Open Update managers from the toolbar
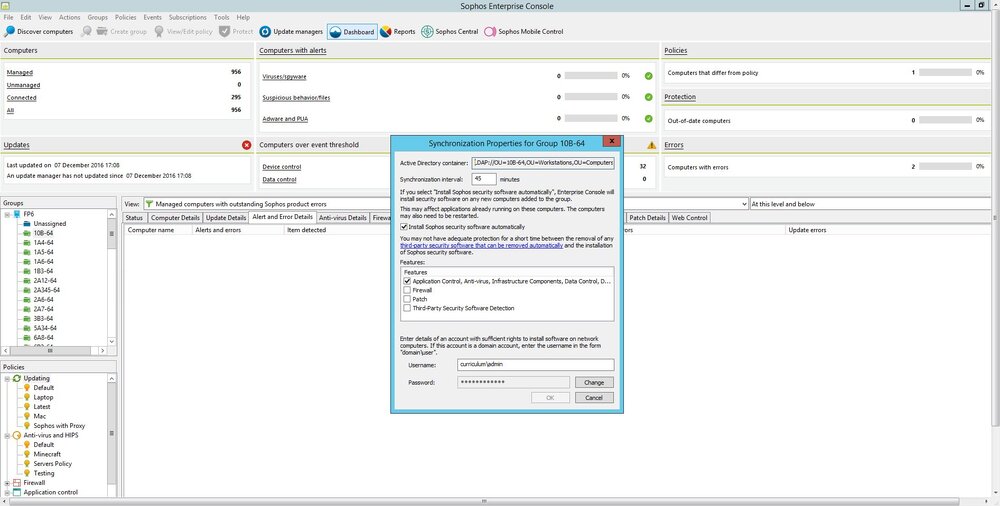The height and width of the screenshot is (506, 1000). point(291,31)
